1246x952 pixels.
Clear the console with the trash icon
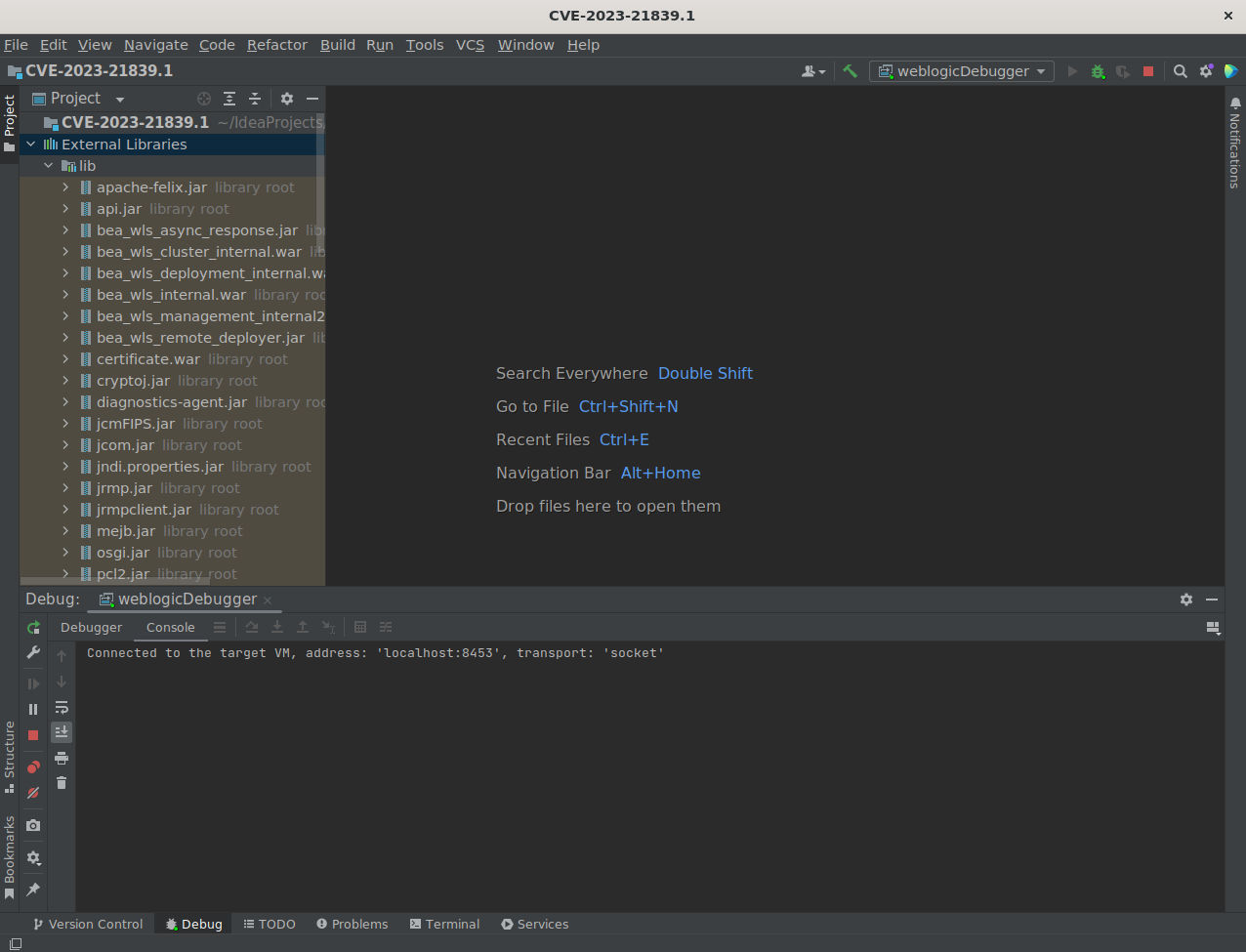(x=62, y=783)
